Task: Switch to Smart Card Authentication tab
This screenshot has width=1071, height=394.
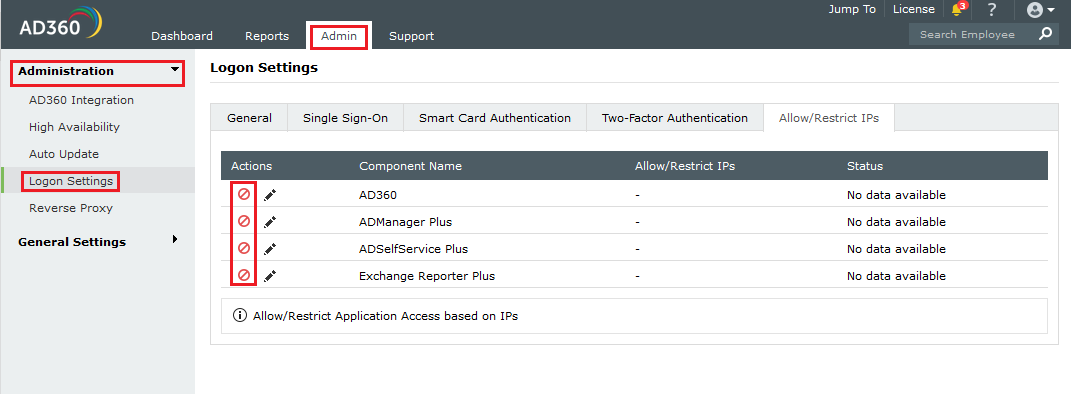Action: pyautogui.click(x=495, y=118)
